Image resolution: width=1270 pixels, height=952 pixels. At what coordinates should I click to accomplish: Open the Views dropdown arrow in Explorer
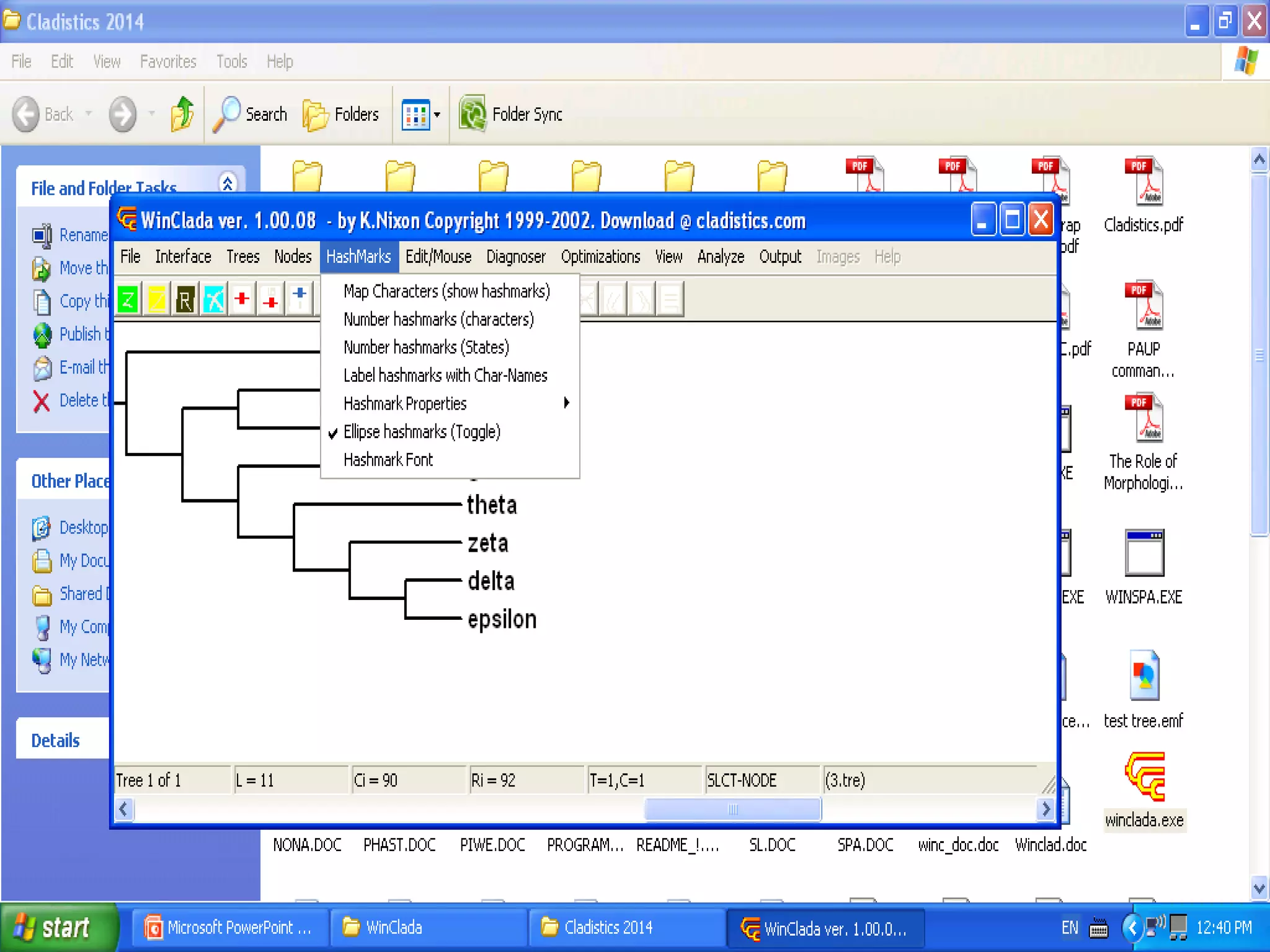[x=437, y=114]
